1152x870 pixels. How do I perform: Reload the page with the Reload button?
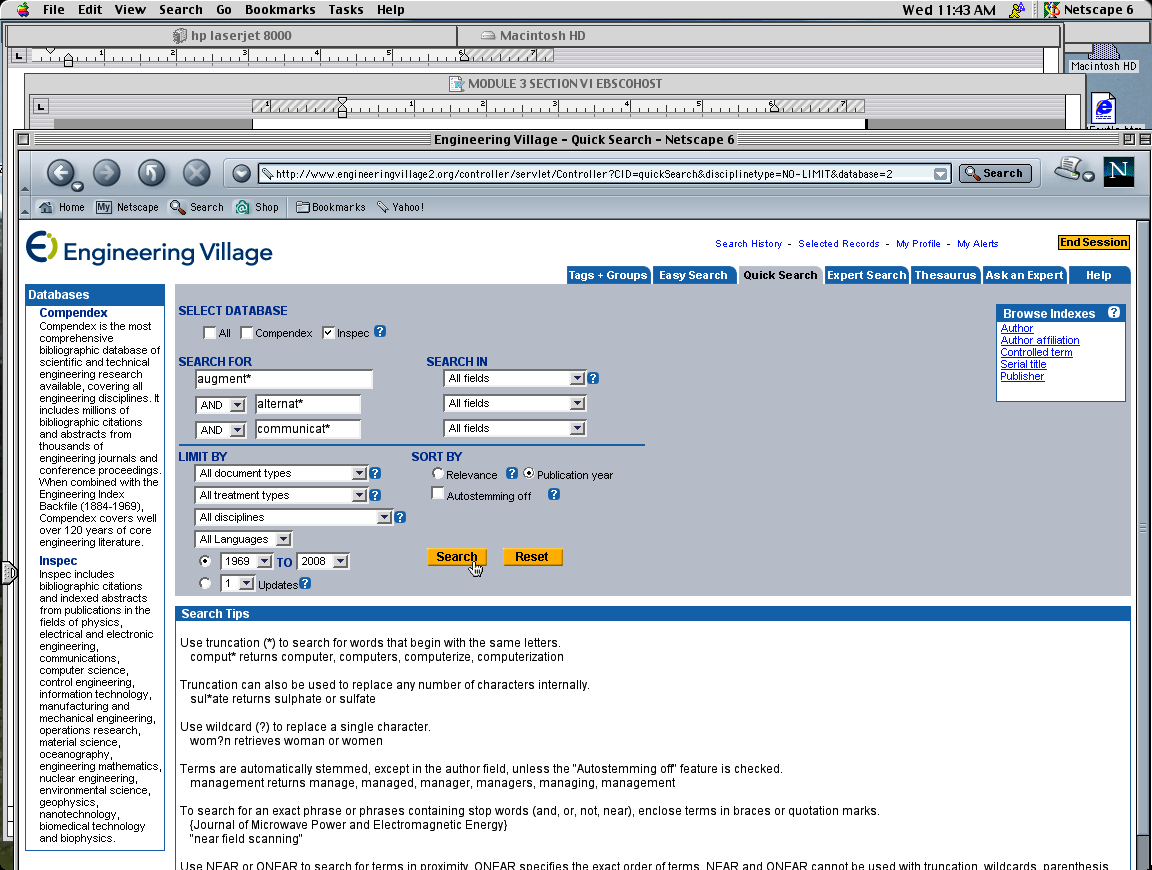coord(151,173)
